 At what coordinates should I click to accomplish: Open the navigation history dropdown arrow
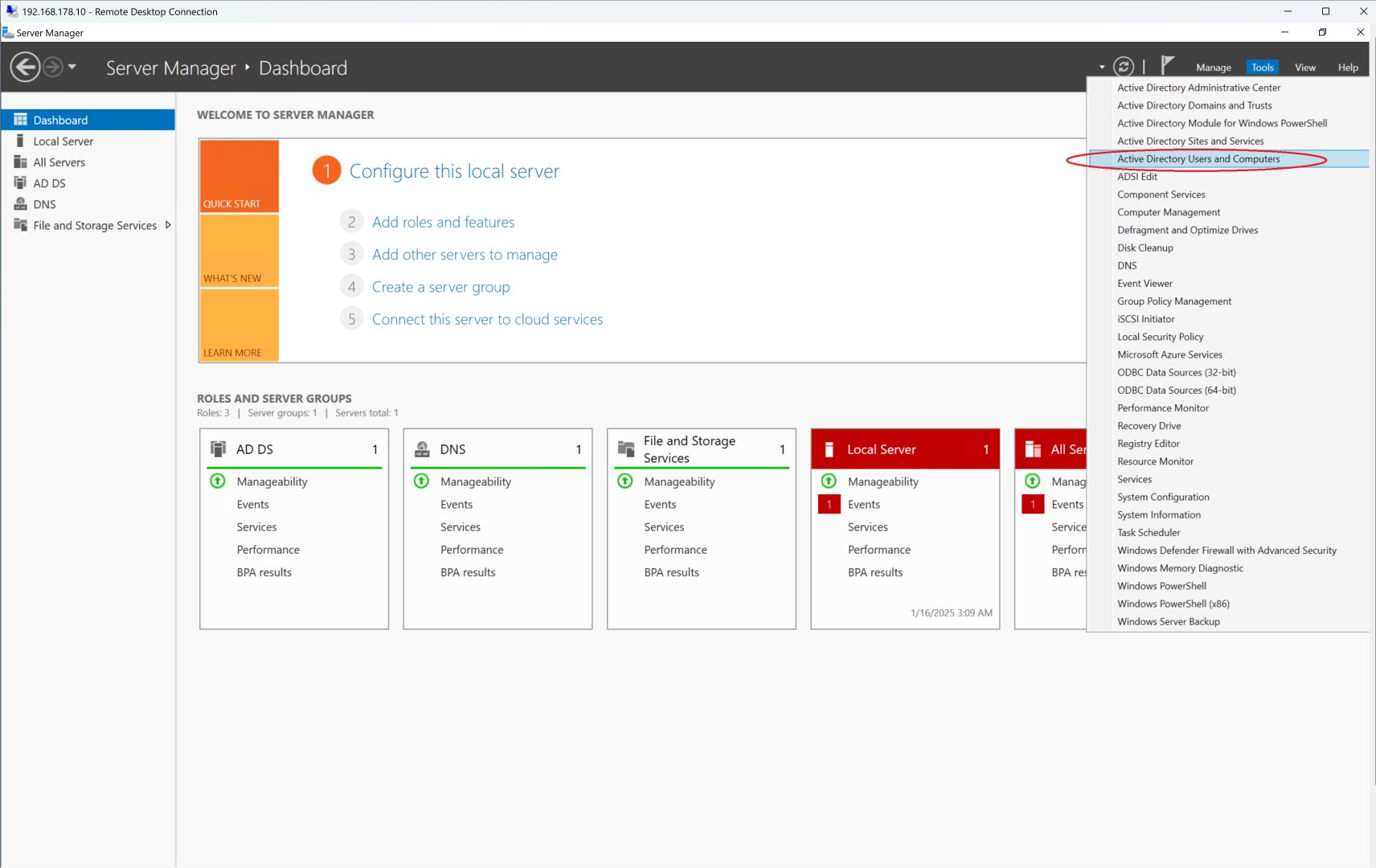point(72,67)
